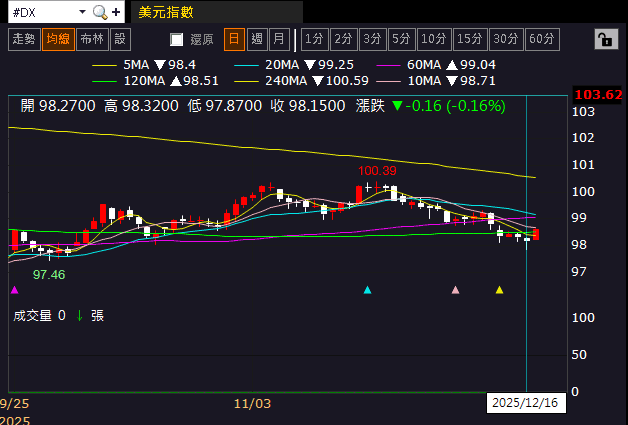Switch to the 2分 interval
628x425 pixels.
click(344, 39)
